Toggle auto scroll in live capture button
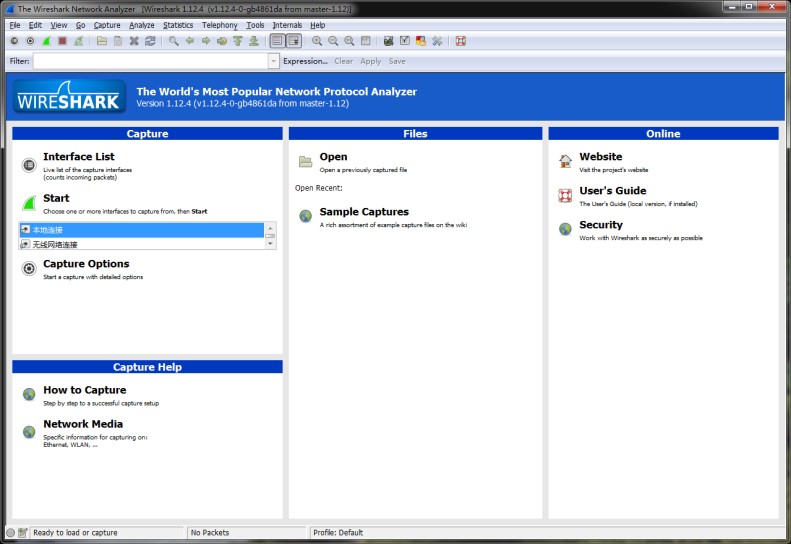Image resolution: width=791 pixels, height=544 pixels. coord(294,41)
